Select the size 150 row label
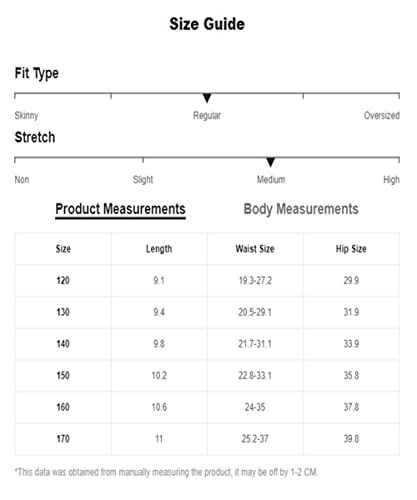 click(x=63, y=375)
